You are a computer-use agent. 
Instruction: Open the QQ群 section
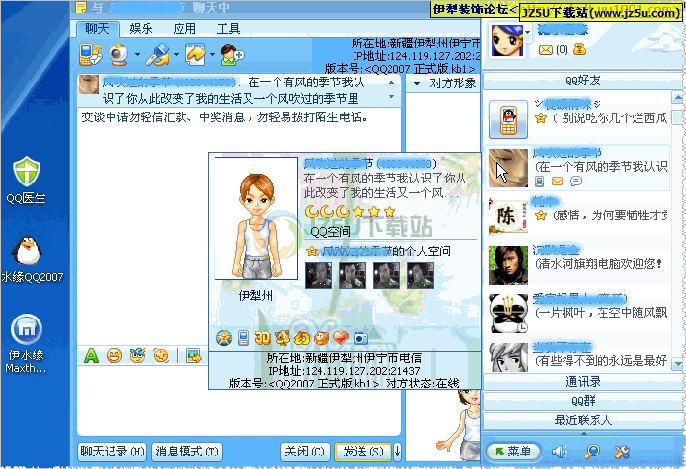pos(583,401)
